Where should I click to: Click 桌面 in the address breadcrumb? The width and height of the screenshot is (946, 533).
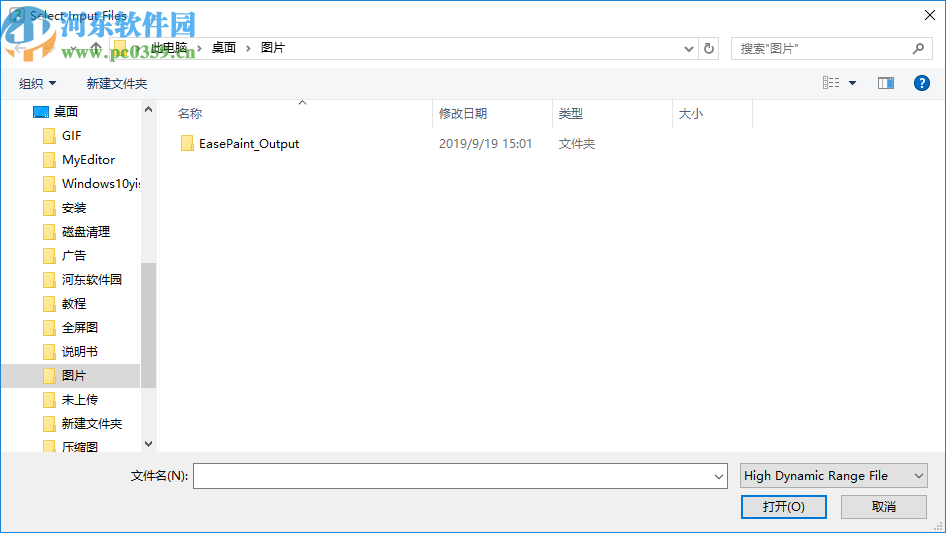(224, 48)
